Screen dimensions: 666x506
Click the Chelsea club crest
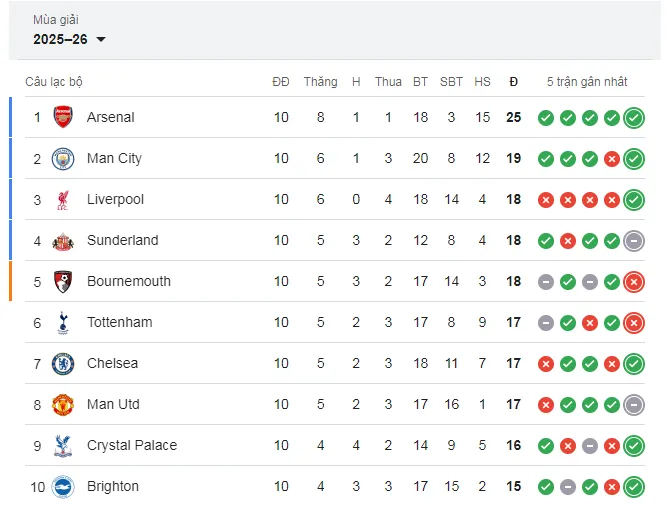point(64,363)
